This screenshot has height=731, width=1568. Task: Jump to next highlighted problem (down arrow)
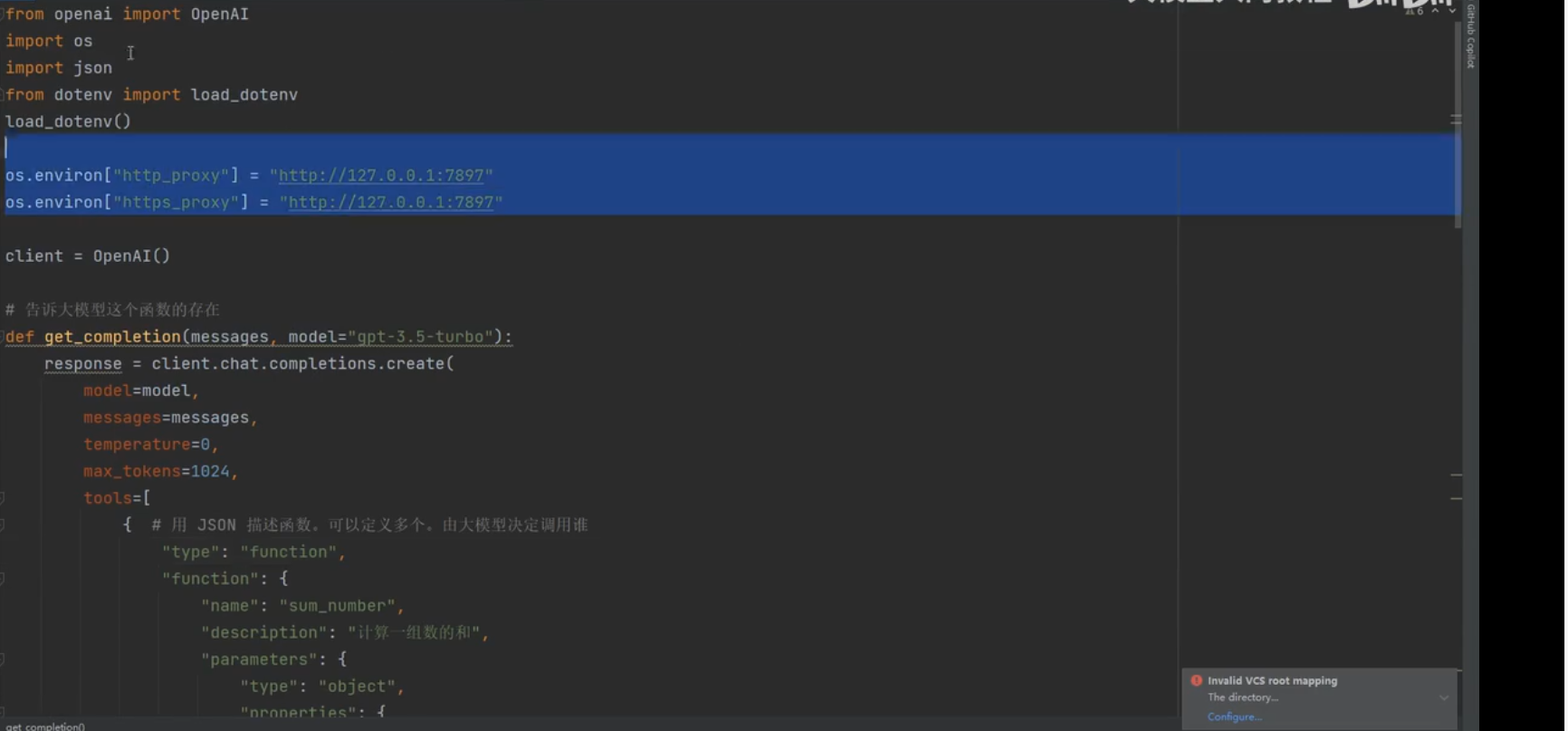[x=1452, y=11]
